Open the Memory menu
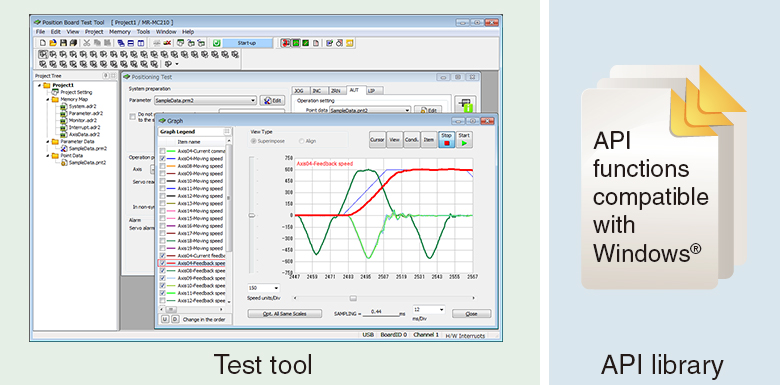The height and width of the screenshot is (385, 780). click(x=119, y=31)
